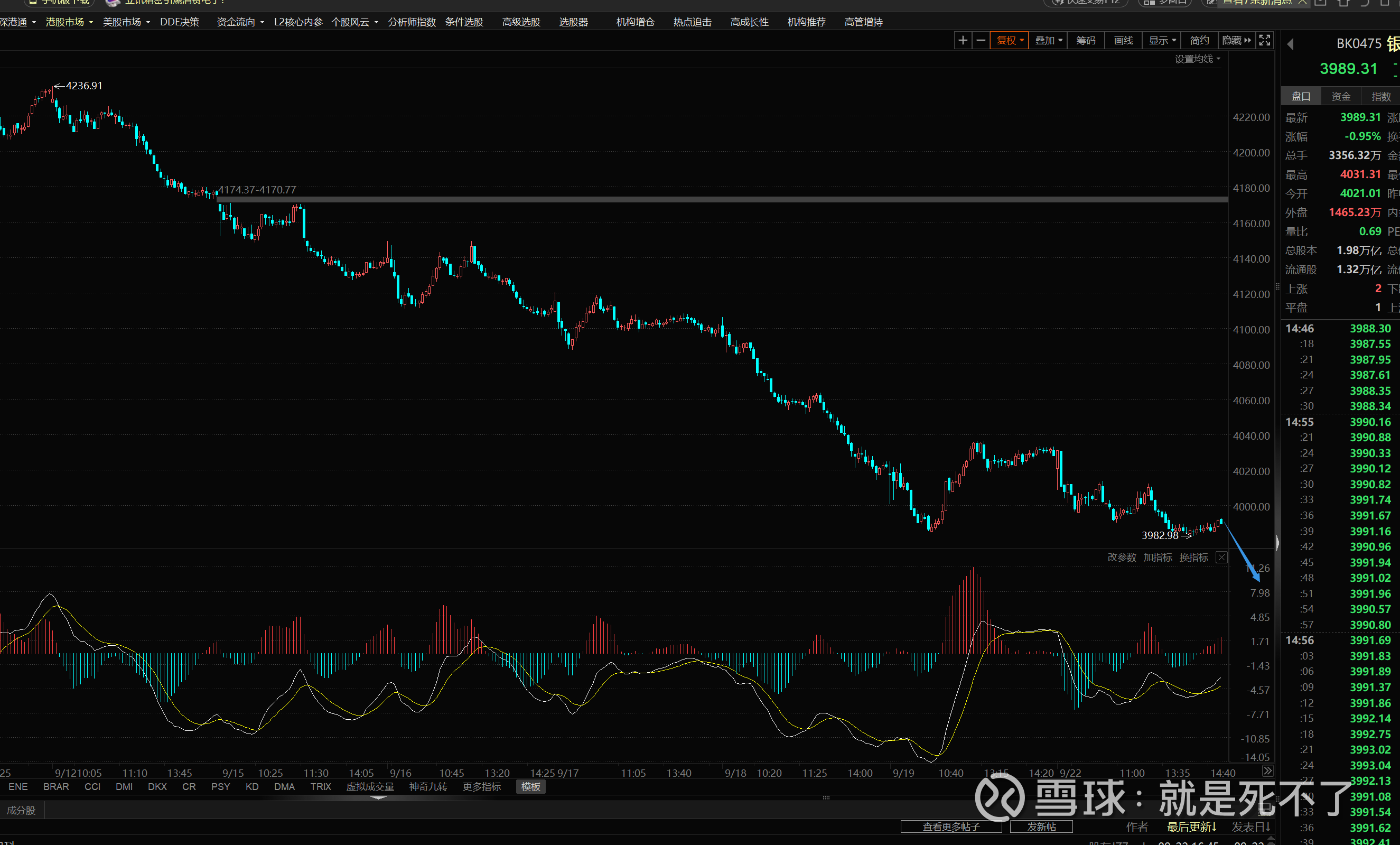
Task: Click the zoom out minus icon
Action: pyautogui.click(x=981, y=40)
